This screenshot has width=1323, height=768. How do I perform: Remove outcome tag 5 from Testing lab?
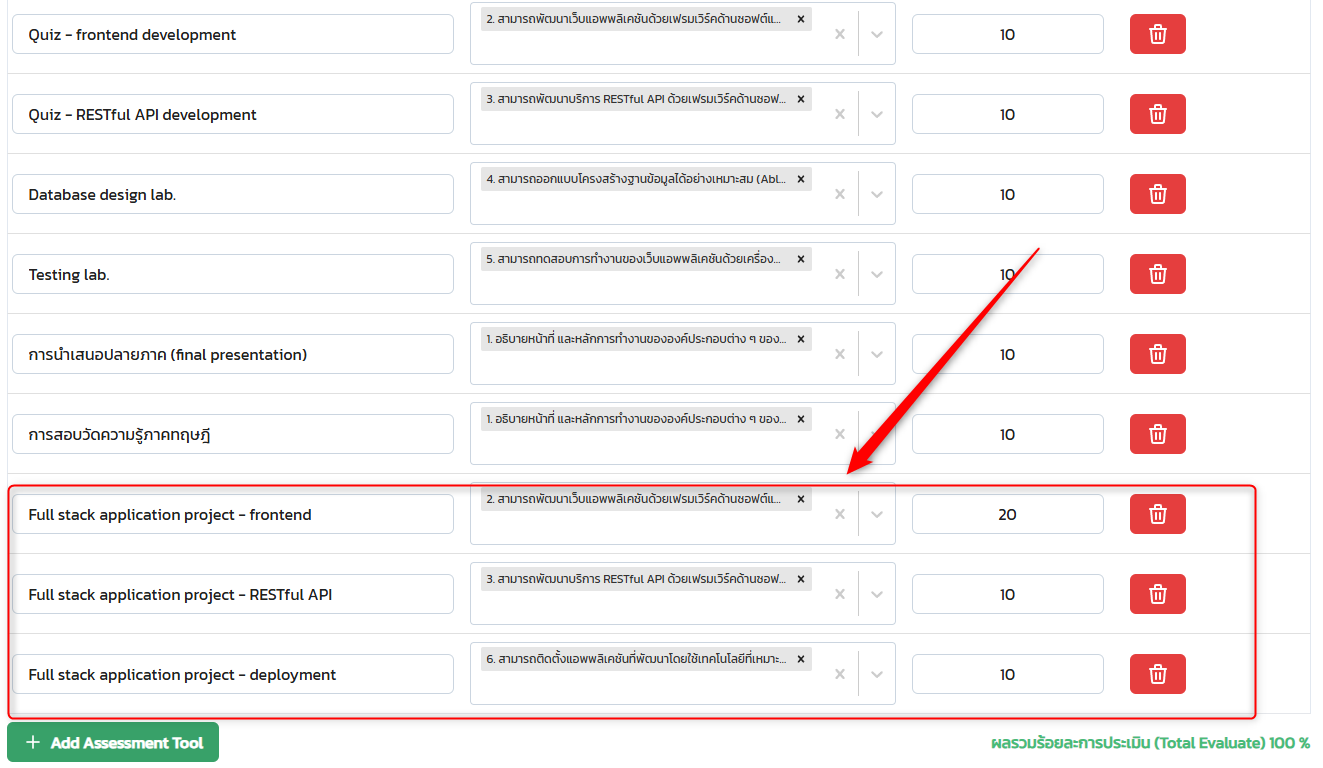(x=800, y=259)
